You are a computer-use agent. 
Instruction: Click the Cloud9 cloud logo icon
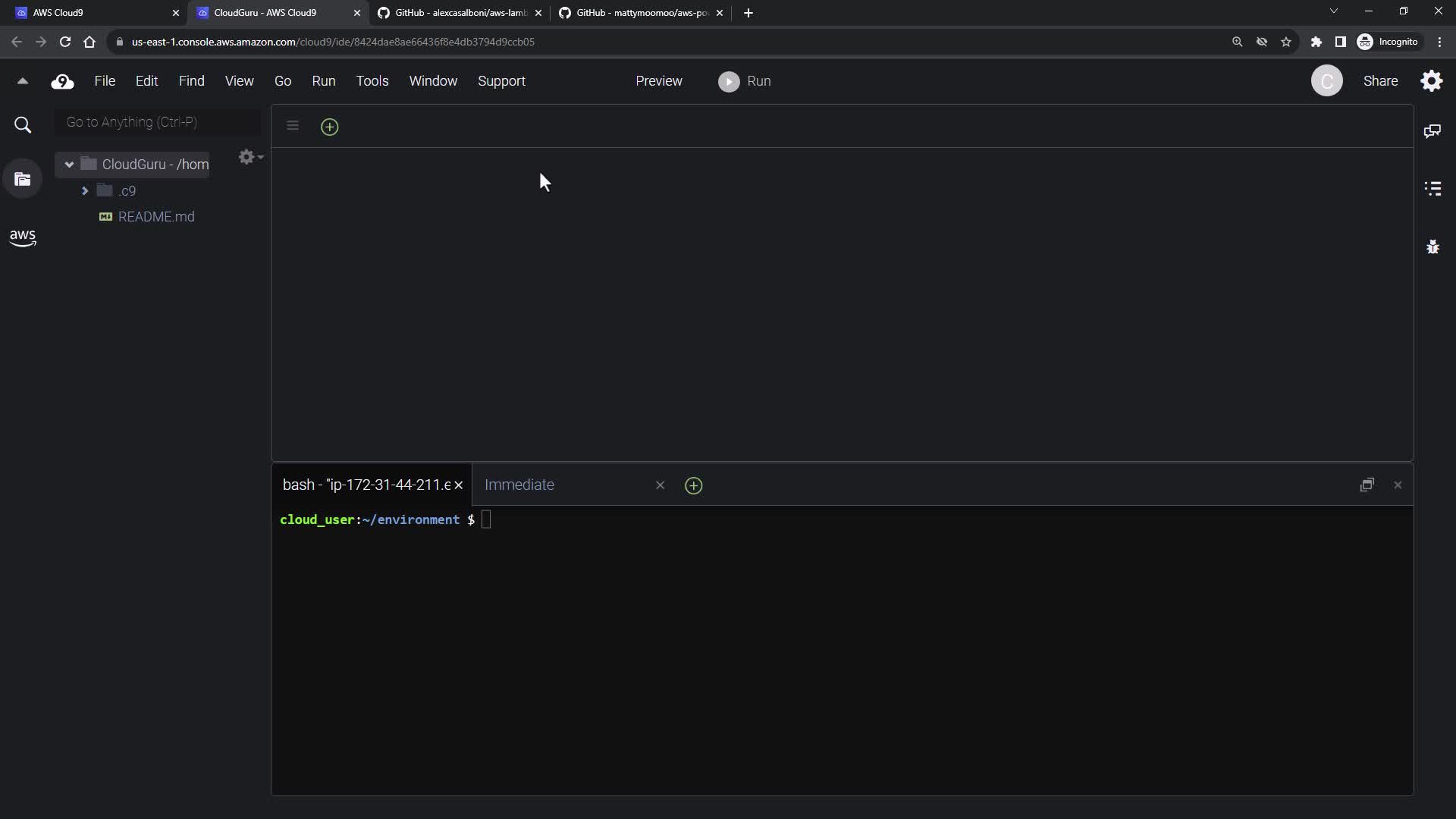pos(62,82)
